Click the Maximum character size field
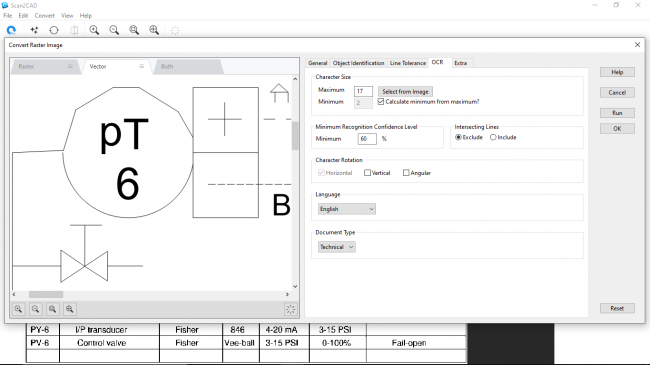Viewport: 650px width, 365px height. click(363, 91)
